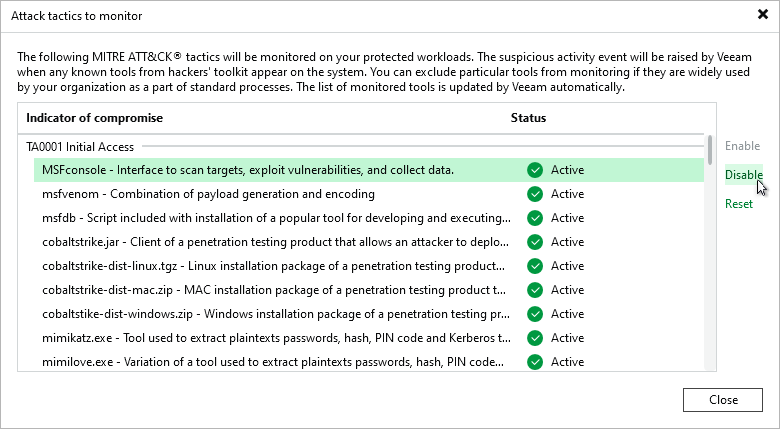Click the Active check icon for mimikatz.exe
The image size is (780, 429).
[535, 338]
